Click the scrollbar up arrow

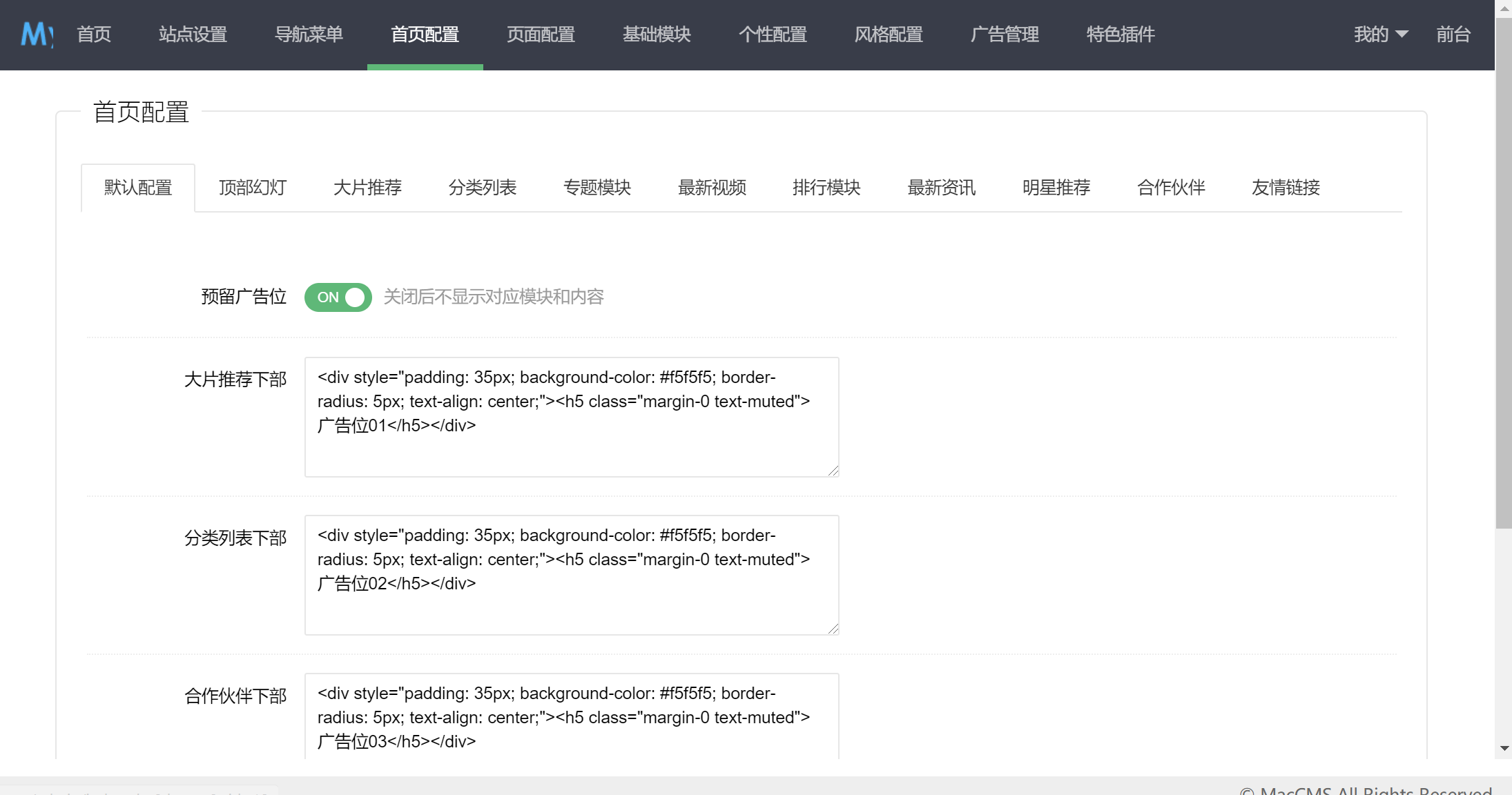click(1504, 8)
